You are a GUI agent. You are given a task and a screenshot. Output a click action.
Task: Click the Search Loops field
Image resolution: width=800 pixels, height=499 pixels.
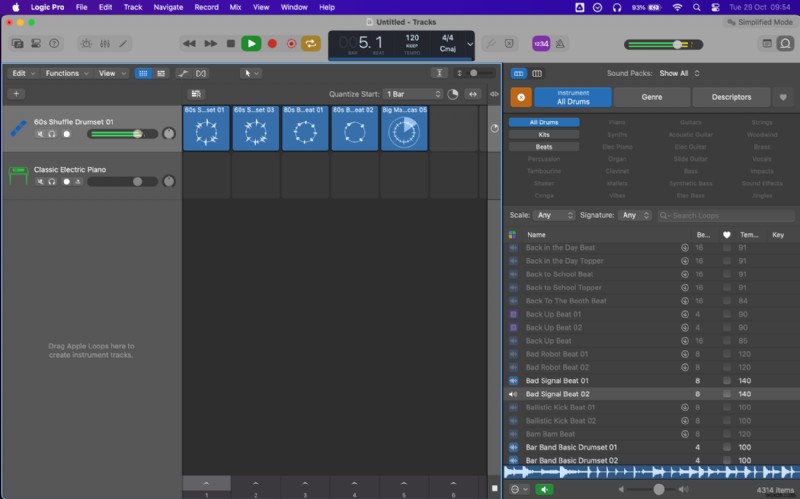click(x=726, y=215)
